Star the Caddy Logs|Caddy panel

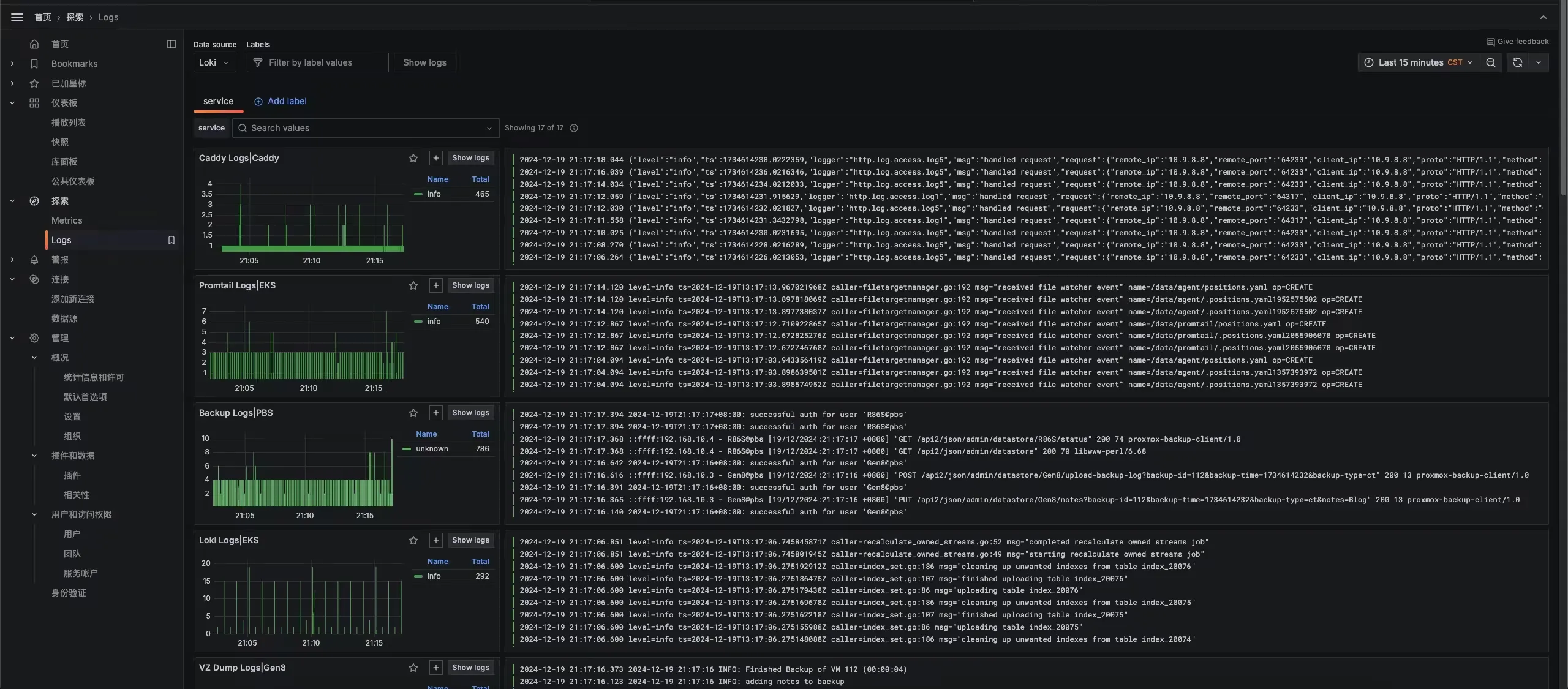(413, 158)
